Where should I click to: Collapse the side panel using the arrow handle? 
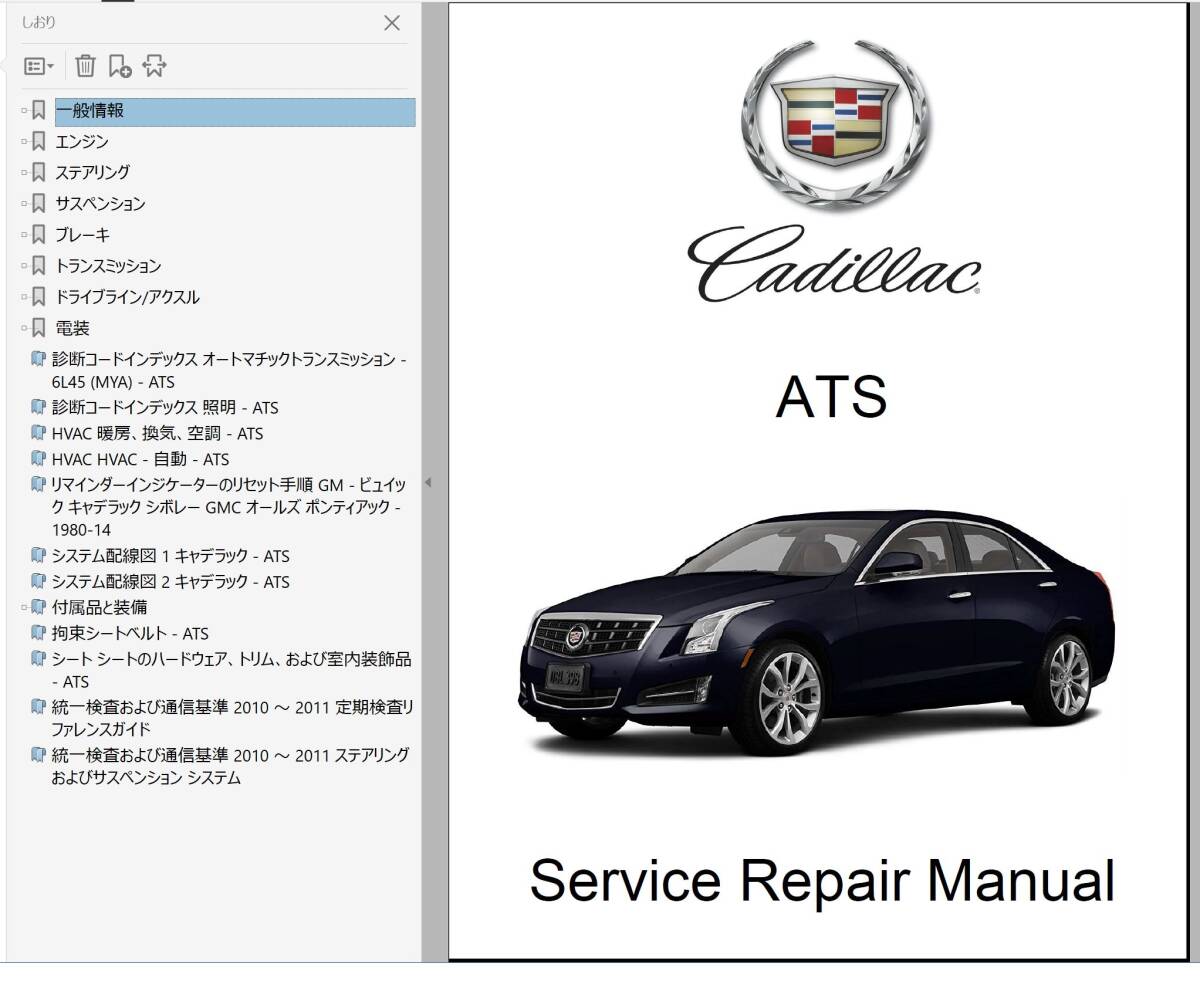pos(428,483)
